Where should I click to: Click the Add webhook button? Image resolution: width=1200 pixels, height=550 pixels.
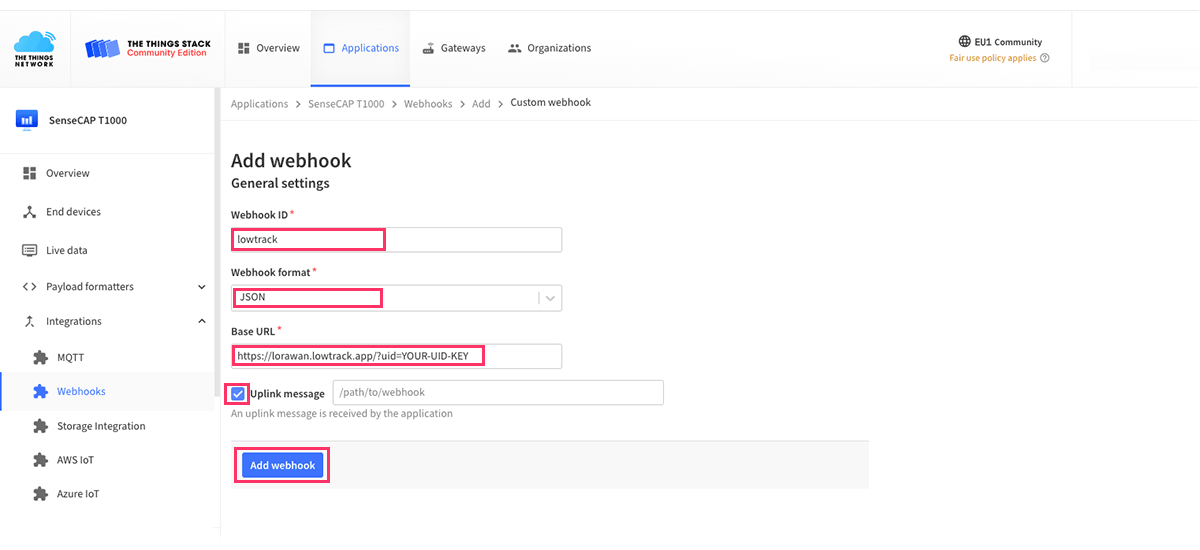(x=282, y=465)
